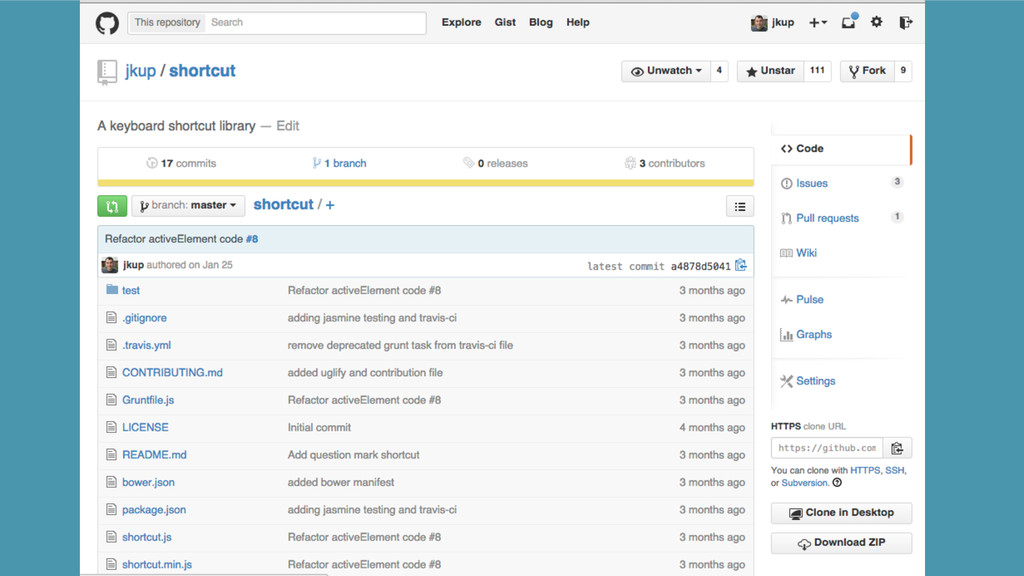
Task: Open the Pulse tab
Action: coord(809,300)
